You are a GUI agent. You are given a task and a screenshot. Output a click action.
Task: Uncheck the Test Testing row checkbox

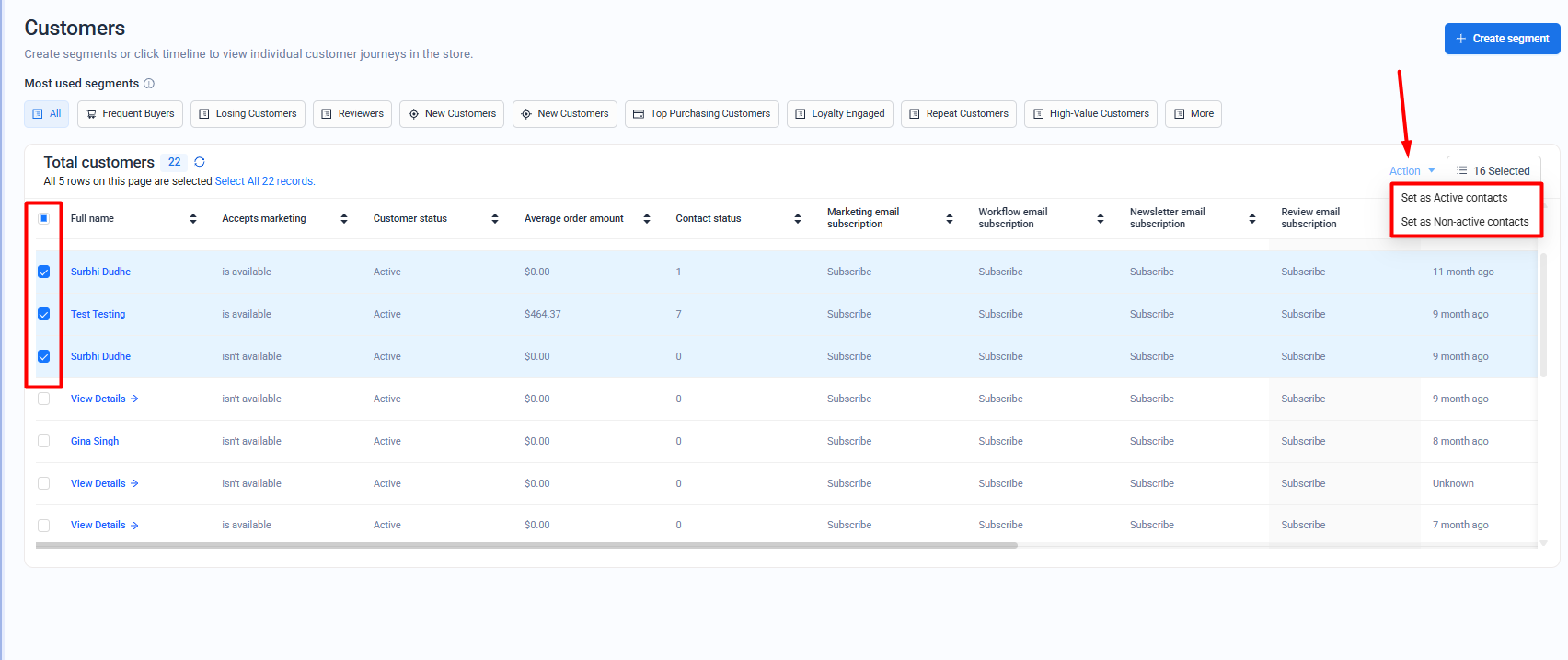(44, 314)
